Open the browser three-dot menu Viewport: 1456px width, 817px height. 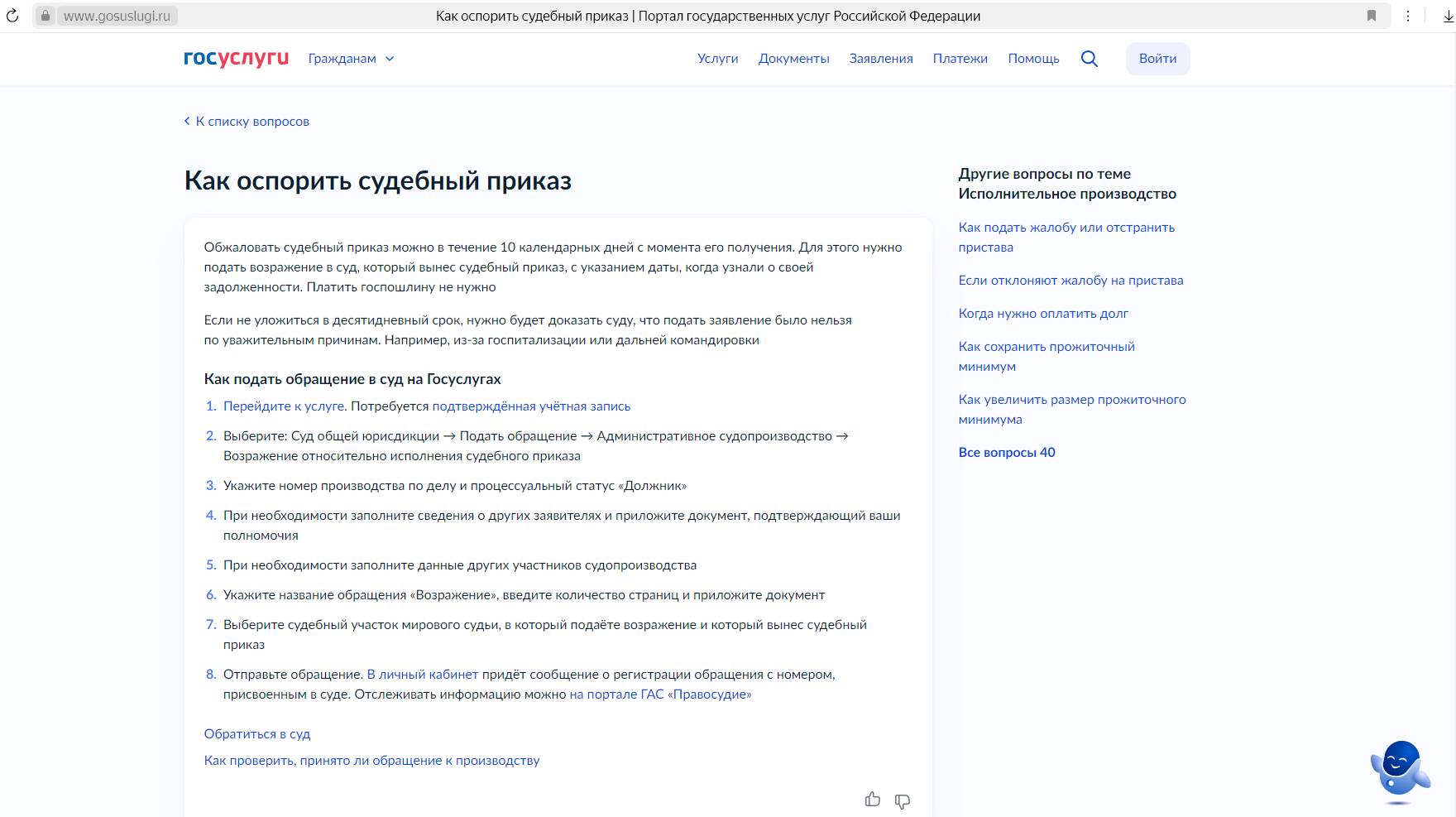point(1407,16)
